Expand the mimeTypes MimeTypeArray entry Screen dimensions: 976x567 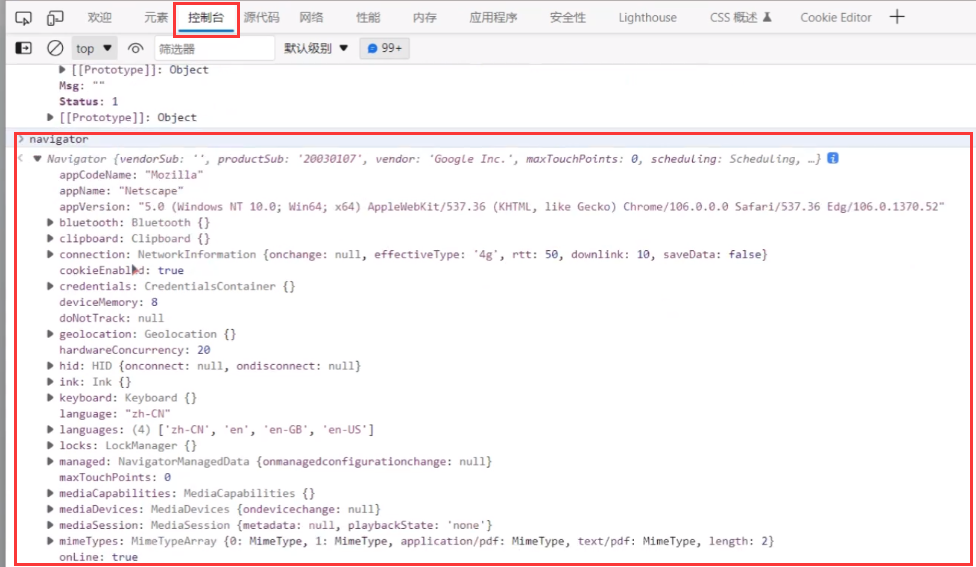pyautogui.click(x=51, y=541)
